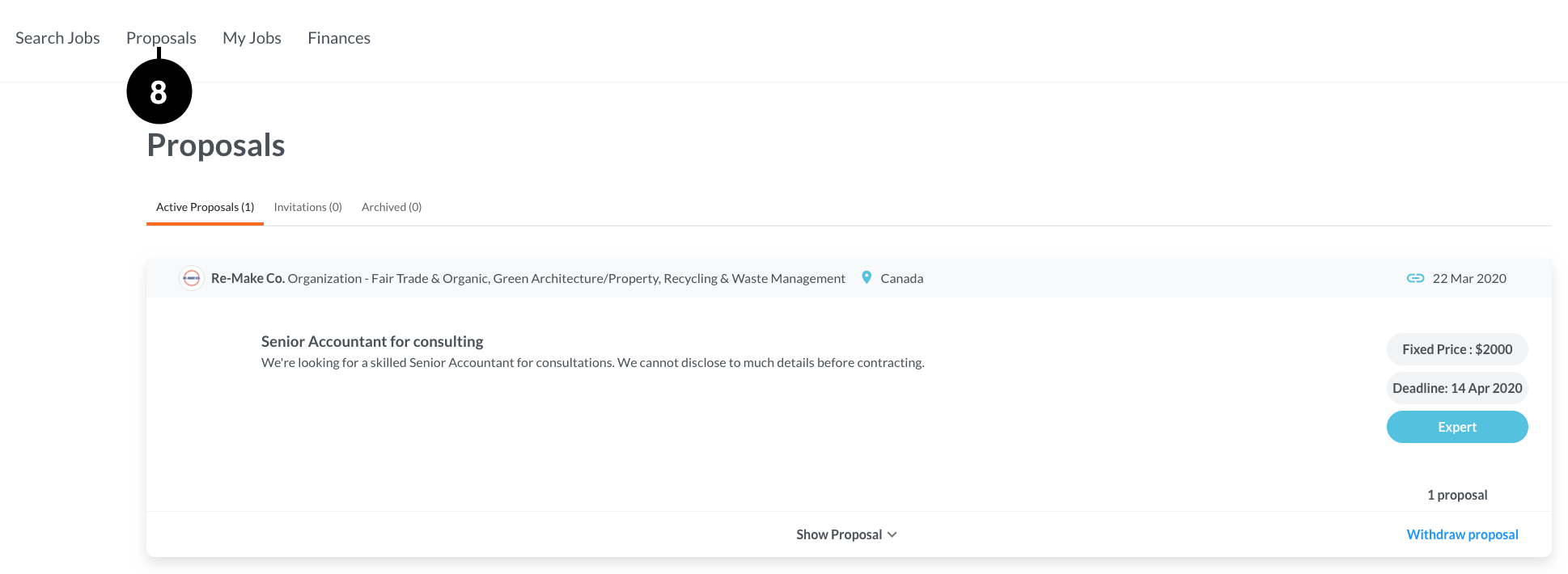Click the Fixed Price $2000 badge
Viewport: 1568px width, 574px height.
(x=1457, y=349)
